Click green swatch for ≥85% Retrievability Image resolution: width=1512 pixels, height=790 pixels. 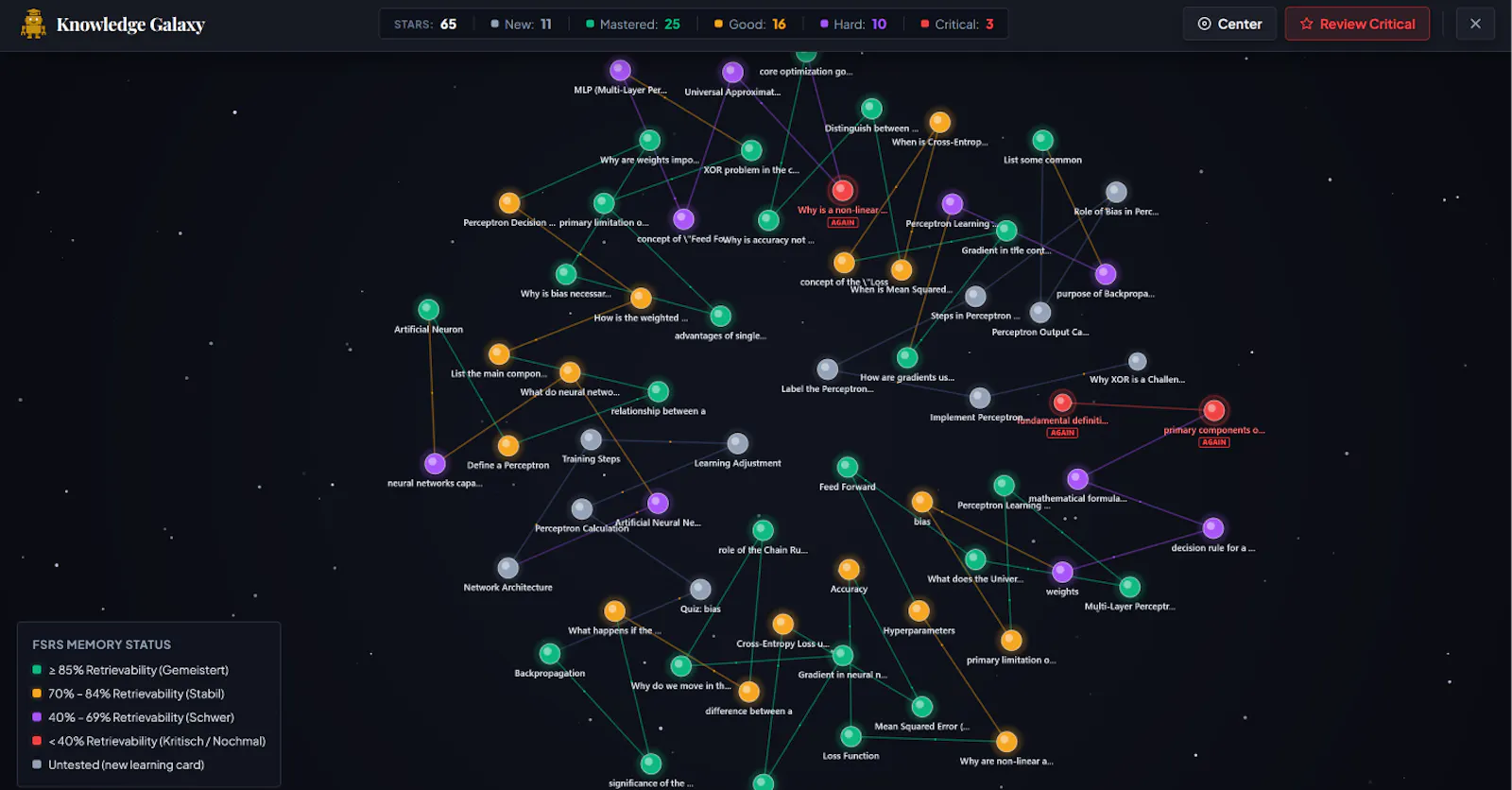point(37,670)
